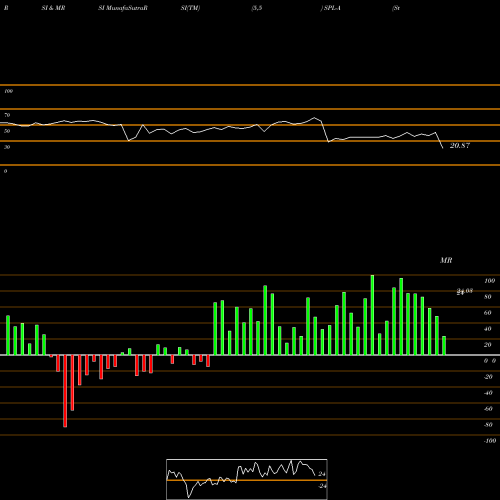Click the deepest red MR histogram bar

coord(65,391)
